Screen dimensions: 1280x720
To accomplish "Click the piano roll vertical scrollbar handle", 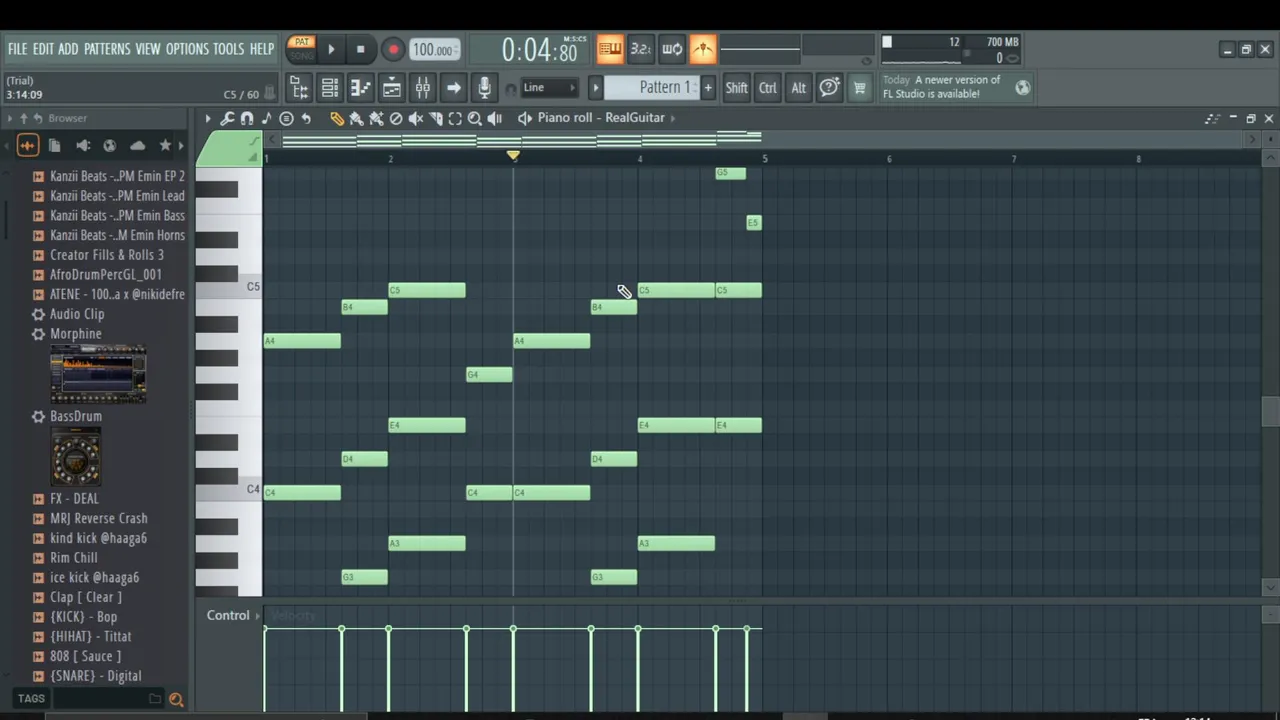I will click(1270, 411).
